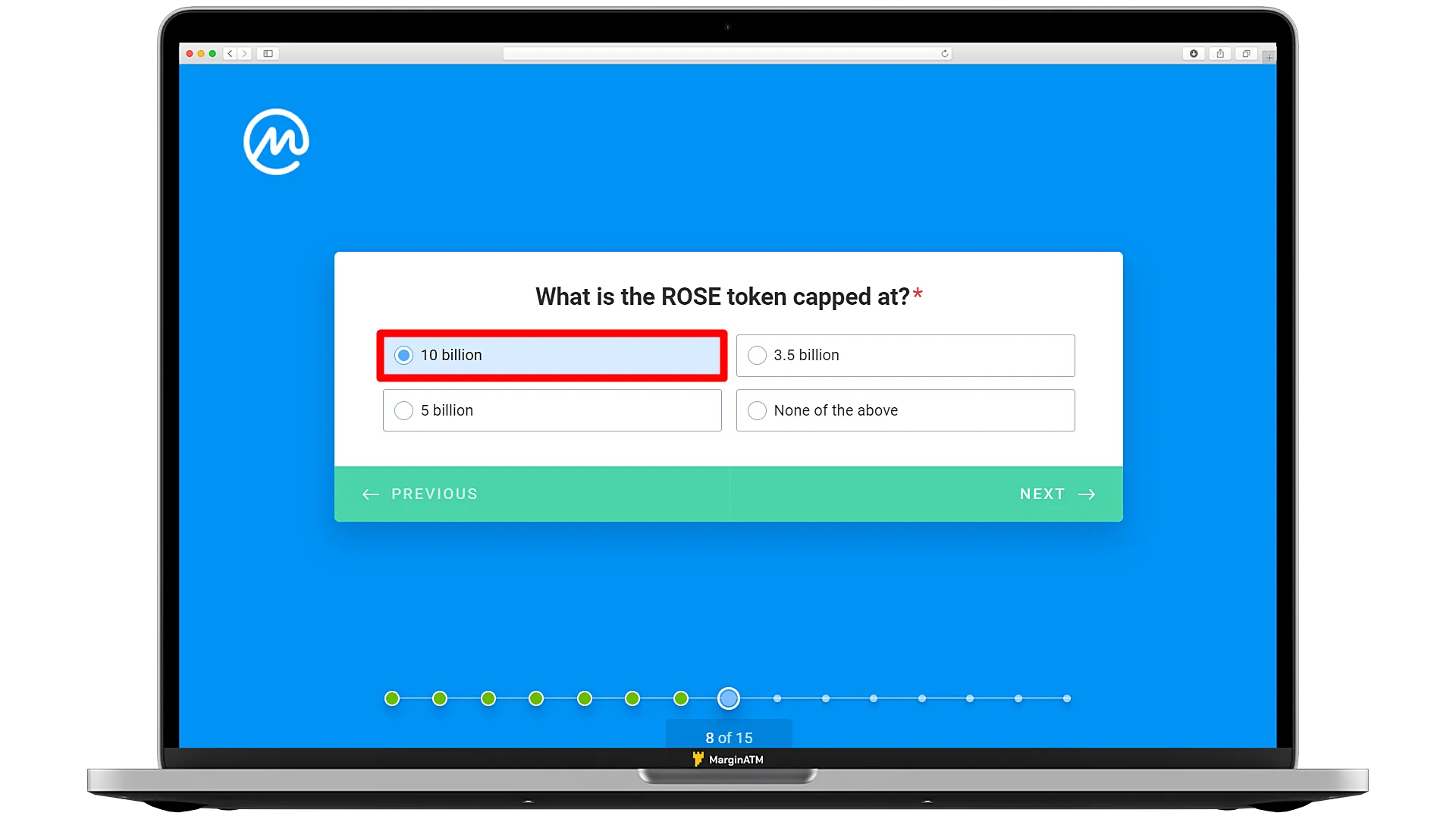This screenshot has height=819, width=1456.
Task: Click the forward navigation arrow icon
Action: tap(1086, 494)
